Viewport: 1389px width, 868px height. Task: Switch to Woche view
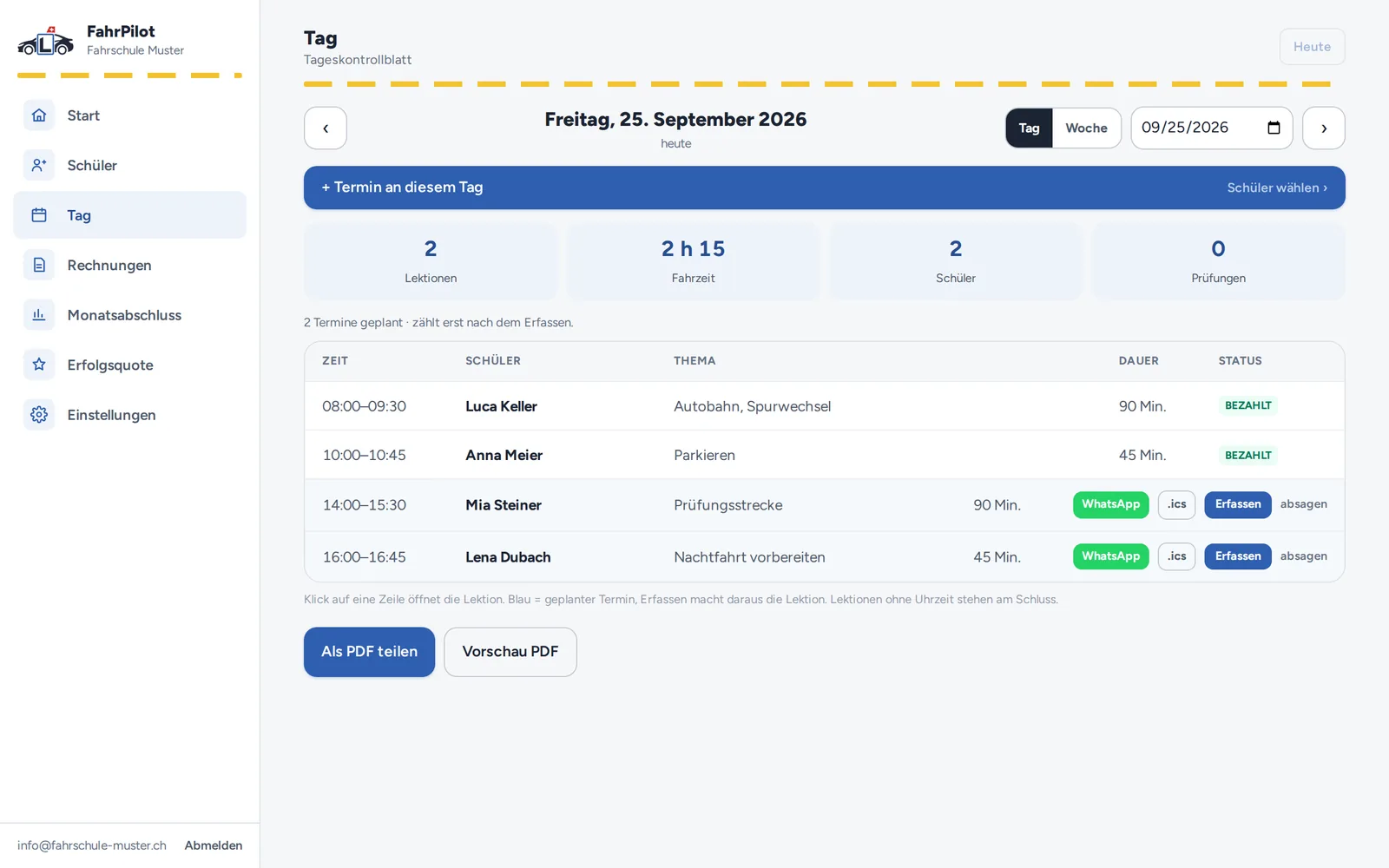click(x=1086, y=128)
